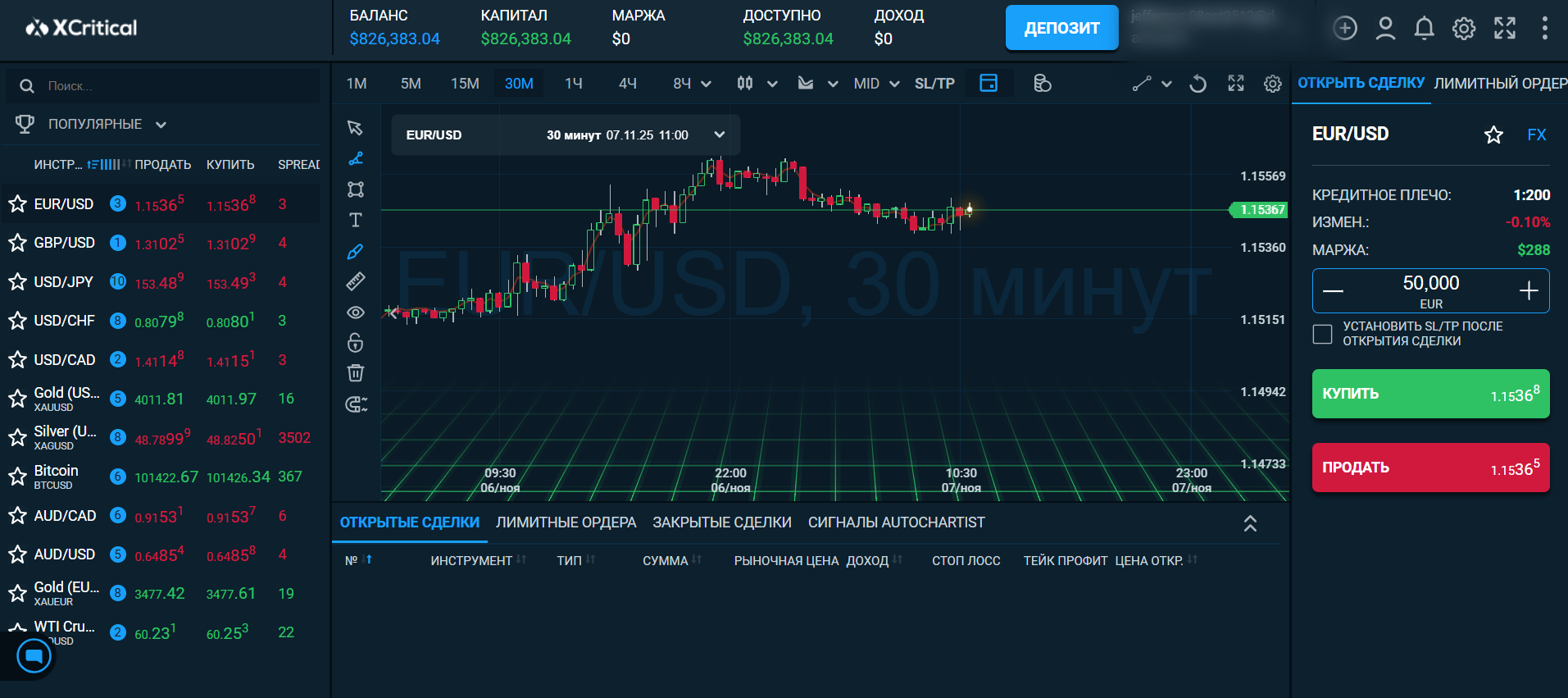
Task: Select the text annotation tool
Action: coord(356,220)
